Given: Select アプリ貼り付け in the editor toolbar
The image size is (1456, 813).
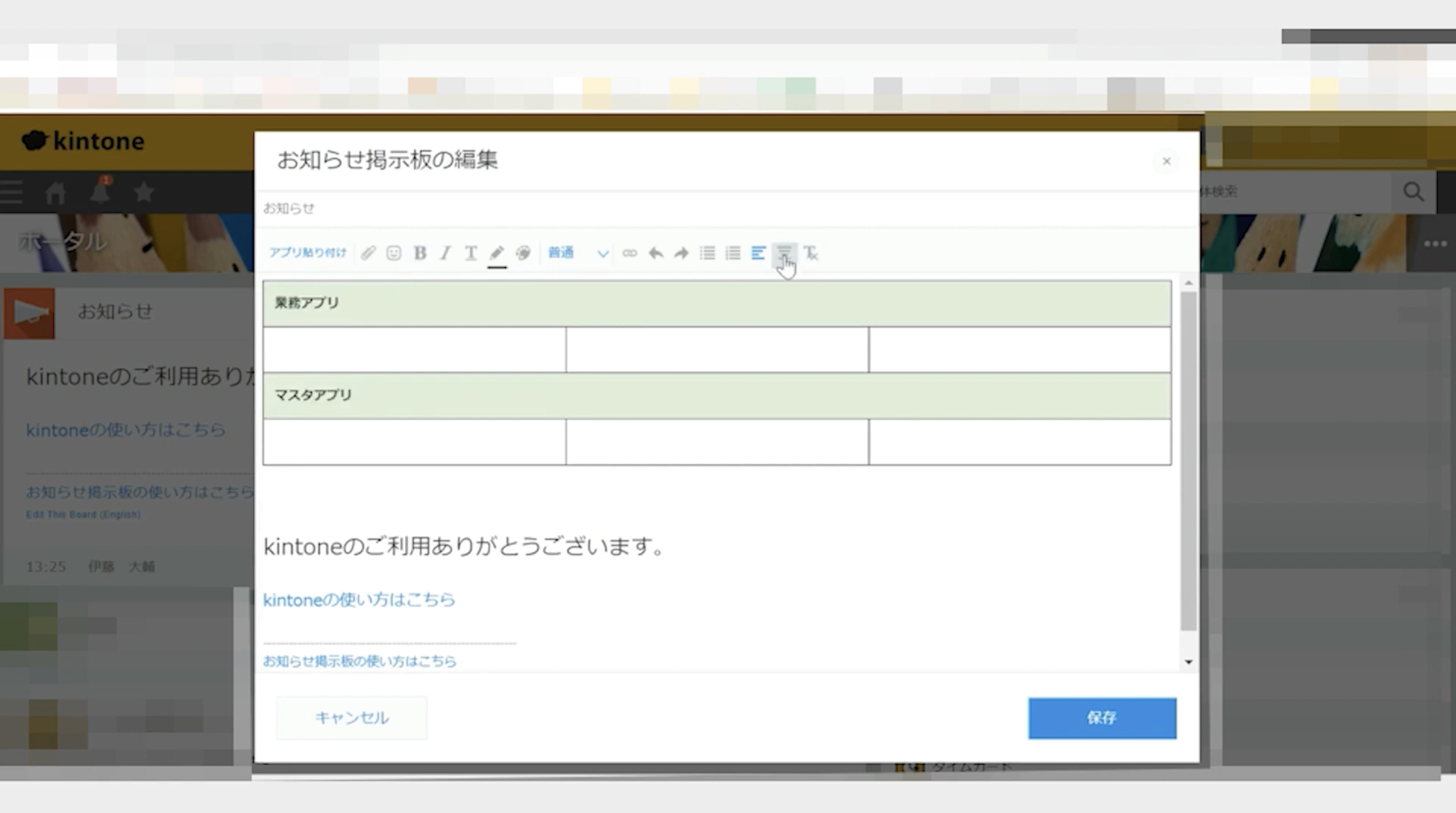Looking at the screenshot, I should (x=308, y=252).
